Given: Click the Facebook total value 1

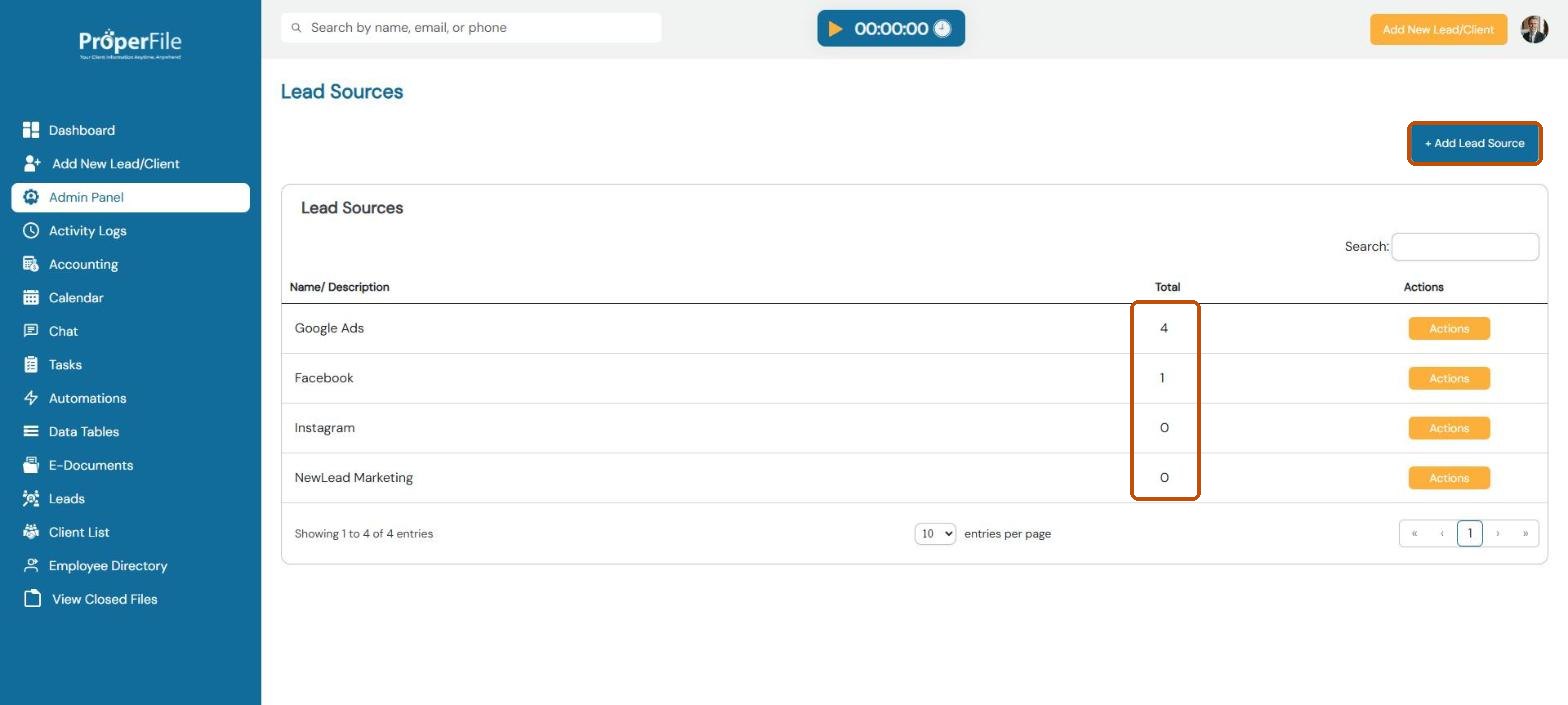Looking at the screenshot, I should (x=1162, y=378).
